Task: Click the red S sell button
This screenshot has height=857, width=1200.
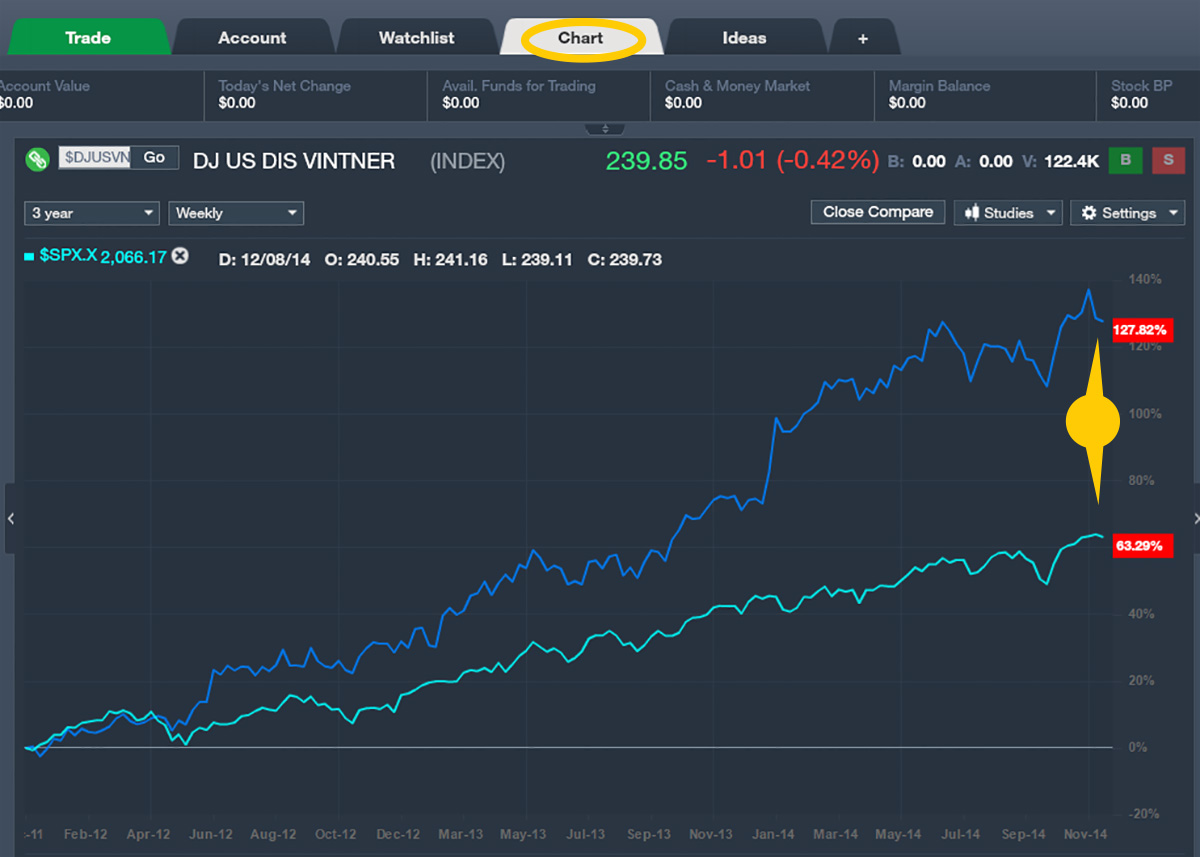Action: pos(1167,160)
